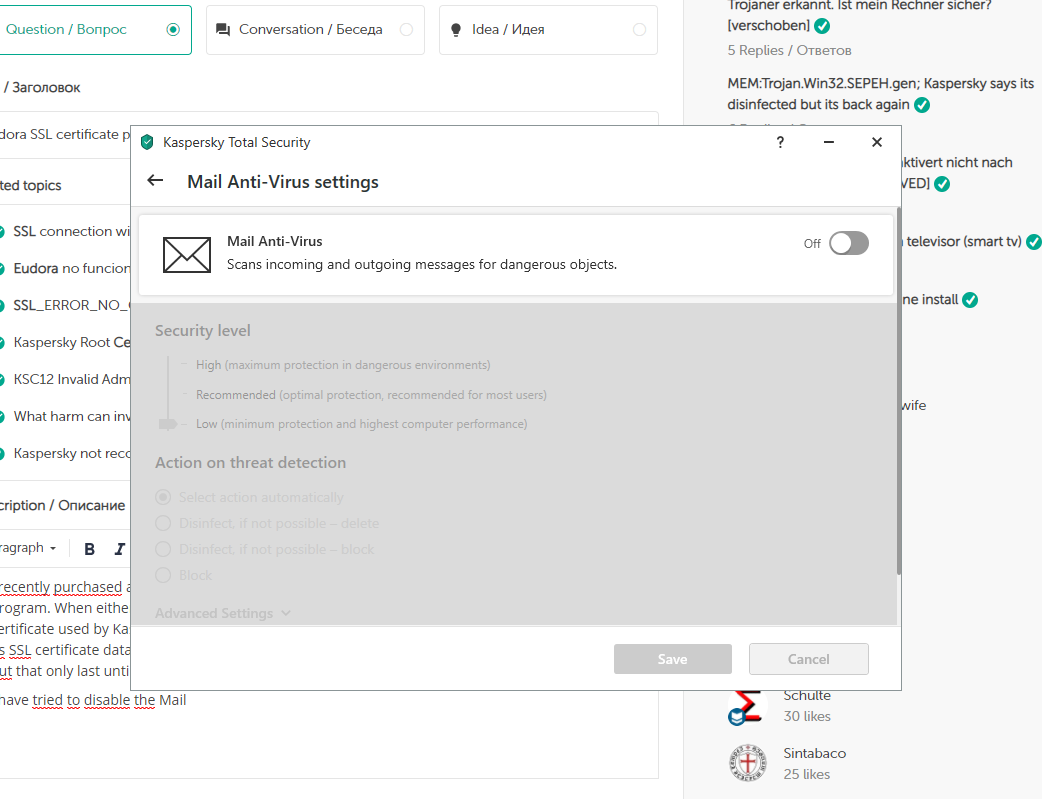Click the Mail Anti-Virus envelope icon

[x=187, y=255]
